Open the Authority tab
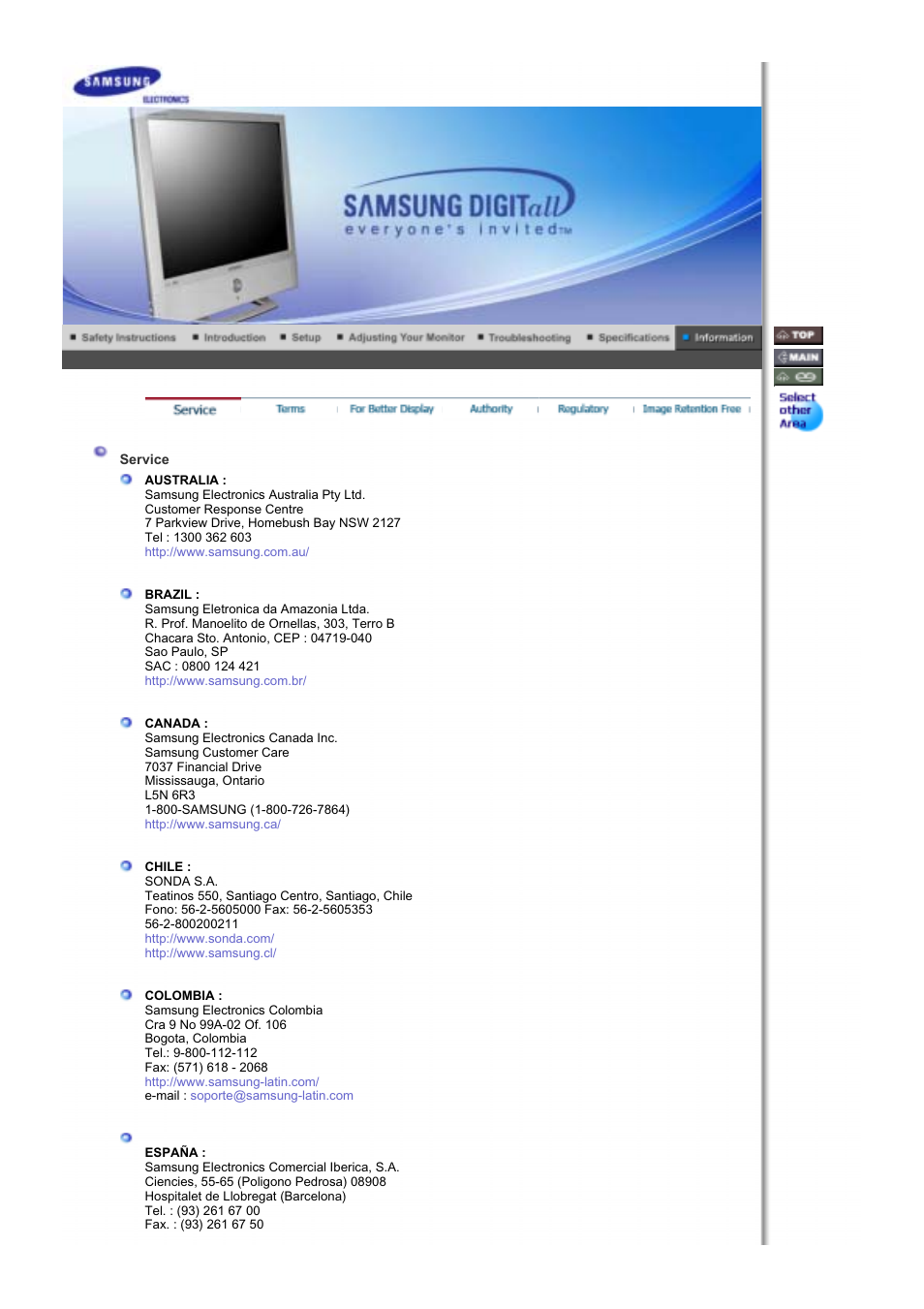 coord(491,409)
